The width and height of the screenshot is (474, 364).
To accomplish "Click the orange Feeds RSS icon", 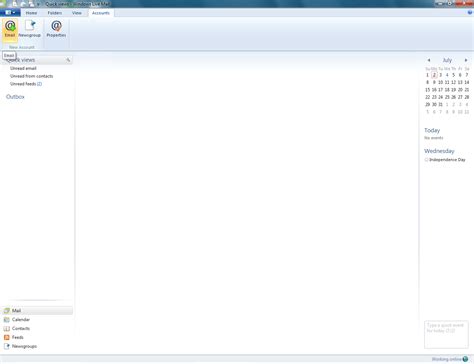I will click(x=6, y=337).
